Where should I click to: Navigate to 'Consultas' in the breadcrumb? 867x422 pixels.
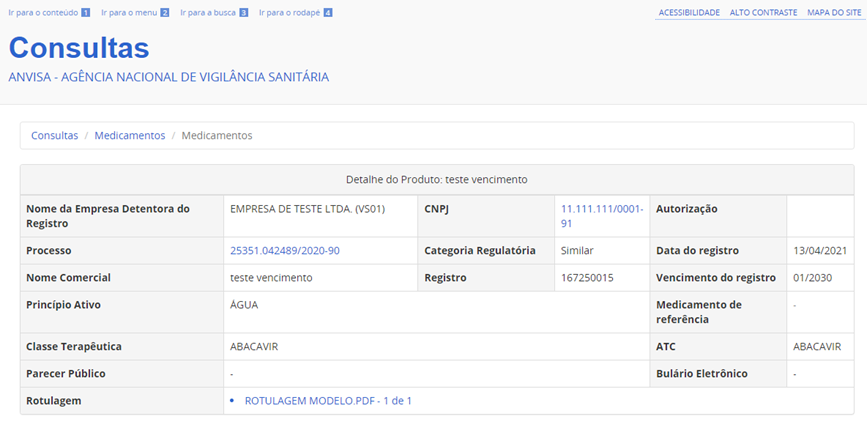click(54, 135)
